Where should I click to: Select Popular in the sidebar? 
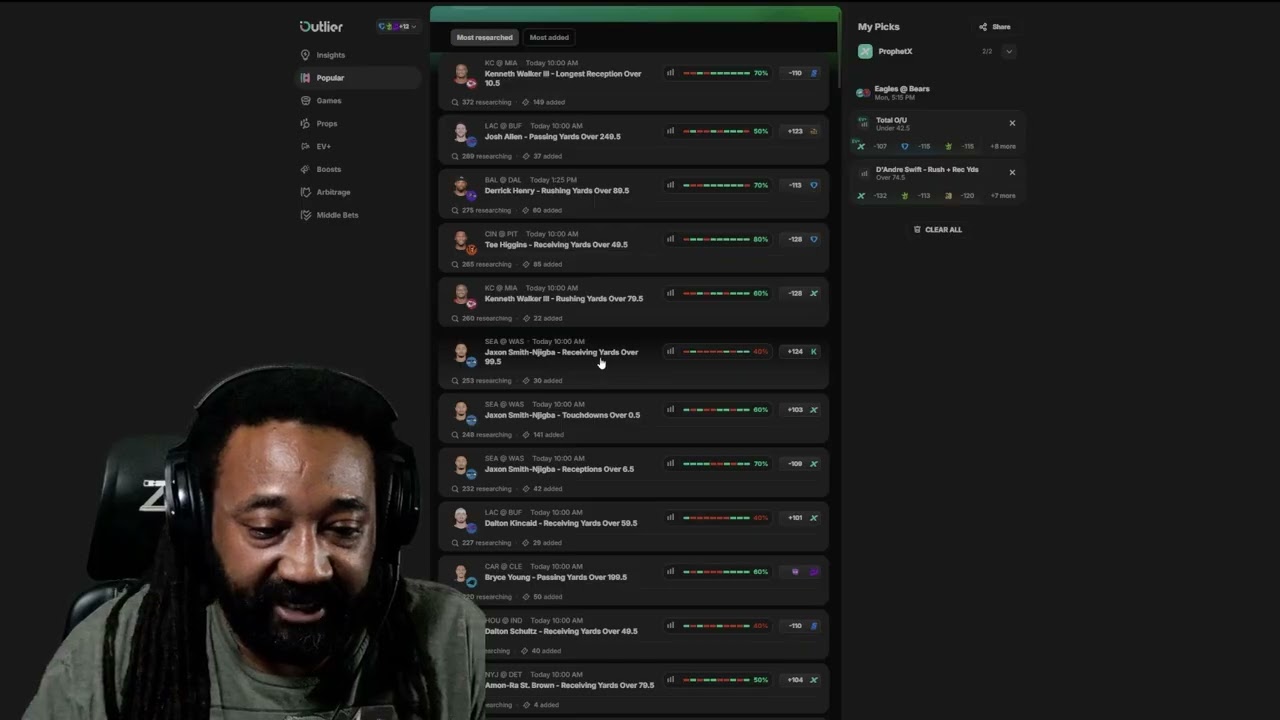[358, 78]
